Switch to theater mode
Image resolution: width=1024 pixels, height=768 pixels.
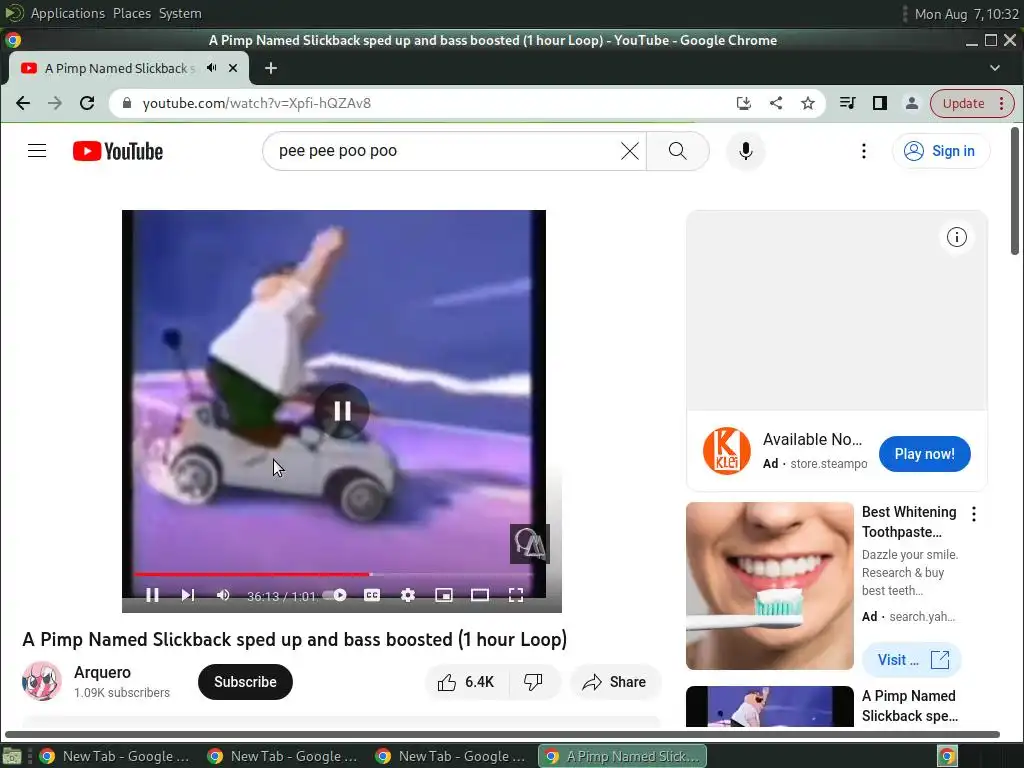[x=480, y=595]
